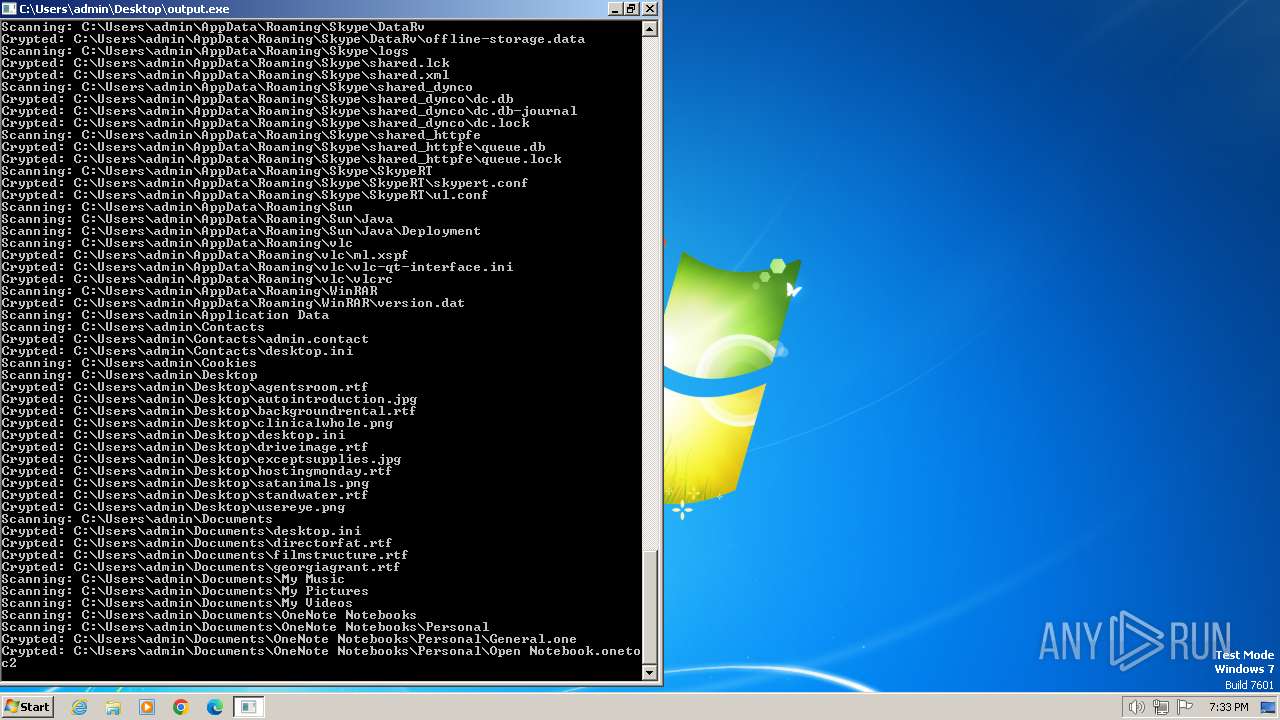The image size is (1280, 720).
Task: Show the clock reading 7:33 PM
Action: [1228, 707]
